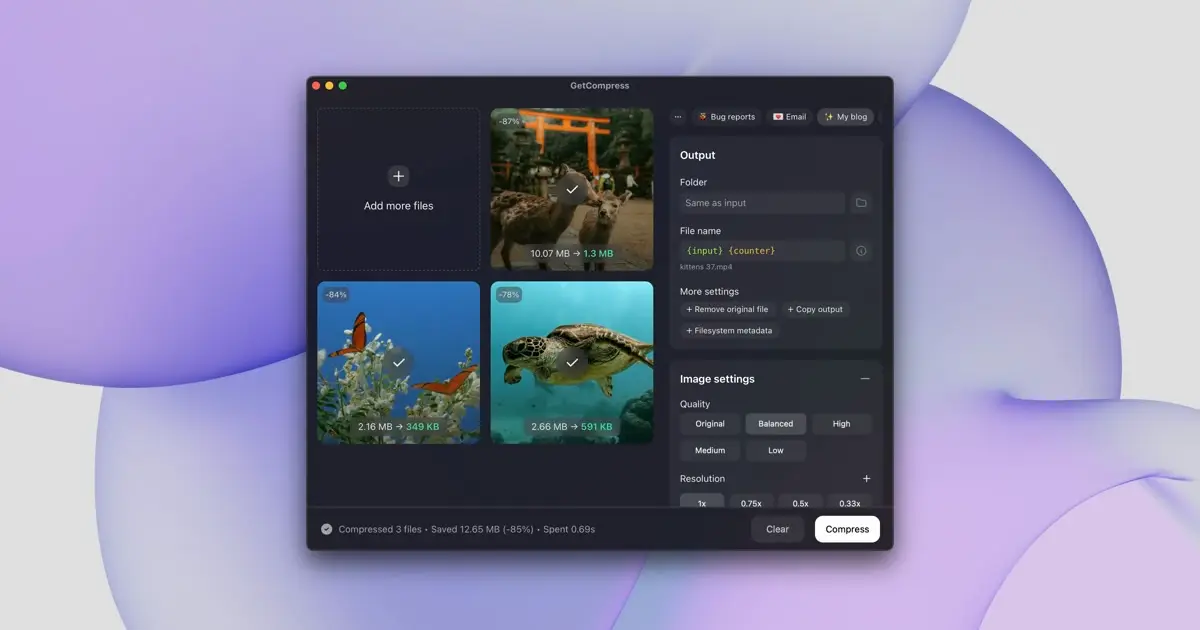Open the Email link
Screen dimensions: 1200x630
pyautogui.click(x=789, y=117)
